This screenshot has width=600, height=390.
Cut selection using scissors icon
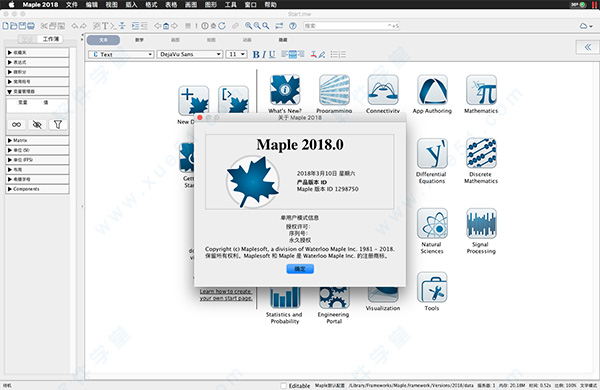tap(44, 26)
